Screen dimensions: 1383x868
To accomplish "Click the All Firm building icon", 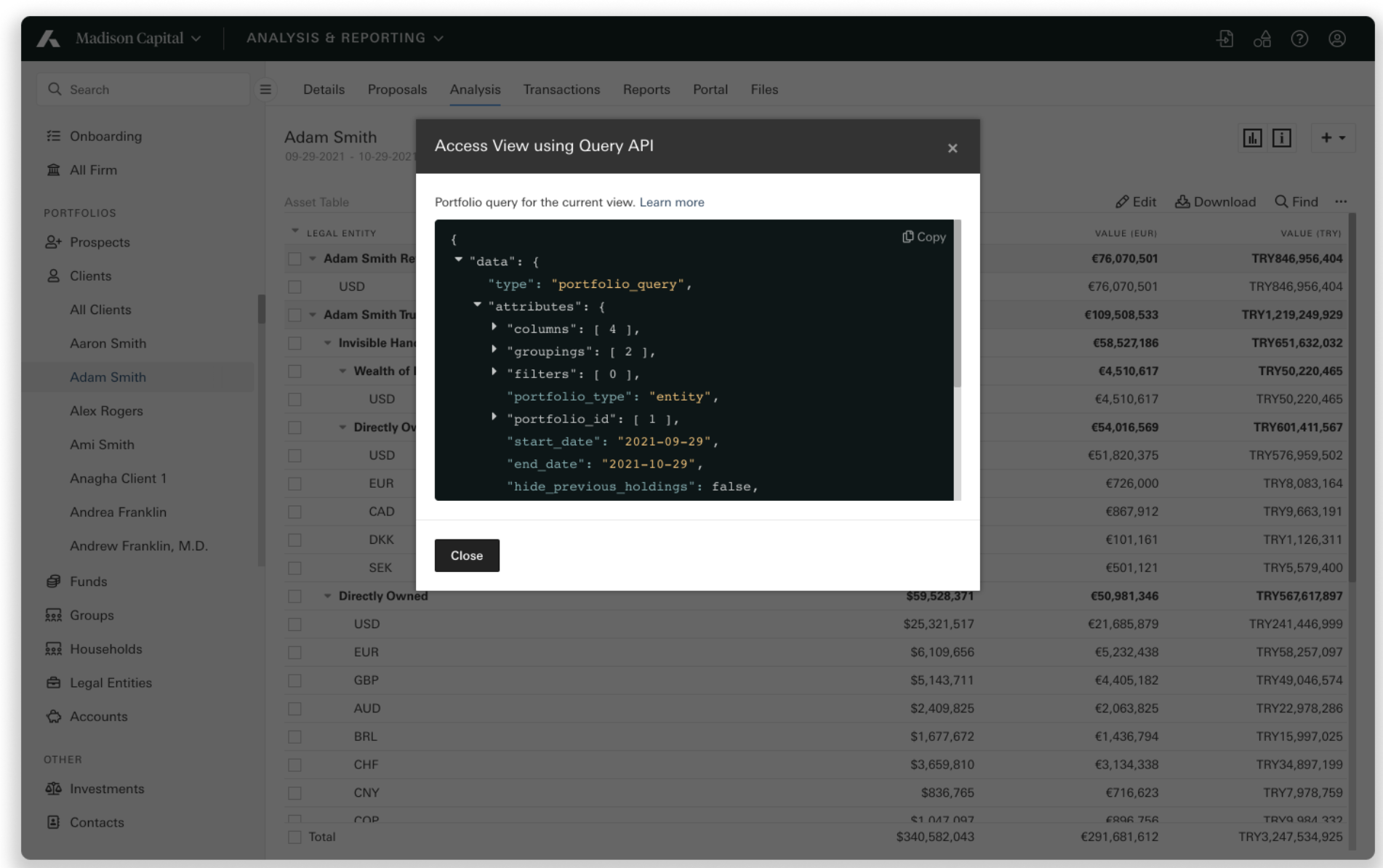I will pos(53,169).
